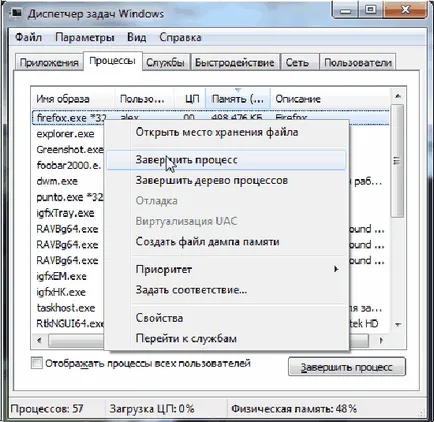Open the Вид menu
This screenshot has width=434, height=422.
pos(137,37)
